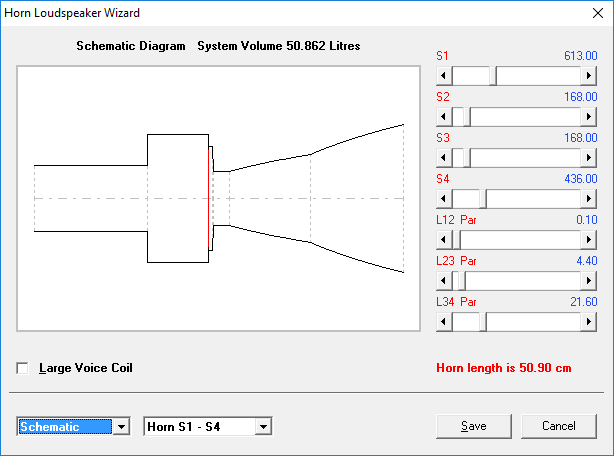Click the S1 value 613.00
Image resolution: width=614 pixels, height=456 pixels.
click(x=581, y=56)
